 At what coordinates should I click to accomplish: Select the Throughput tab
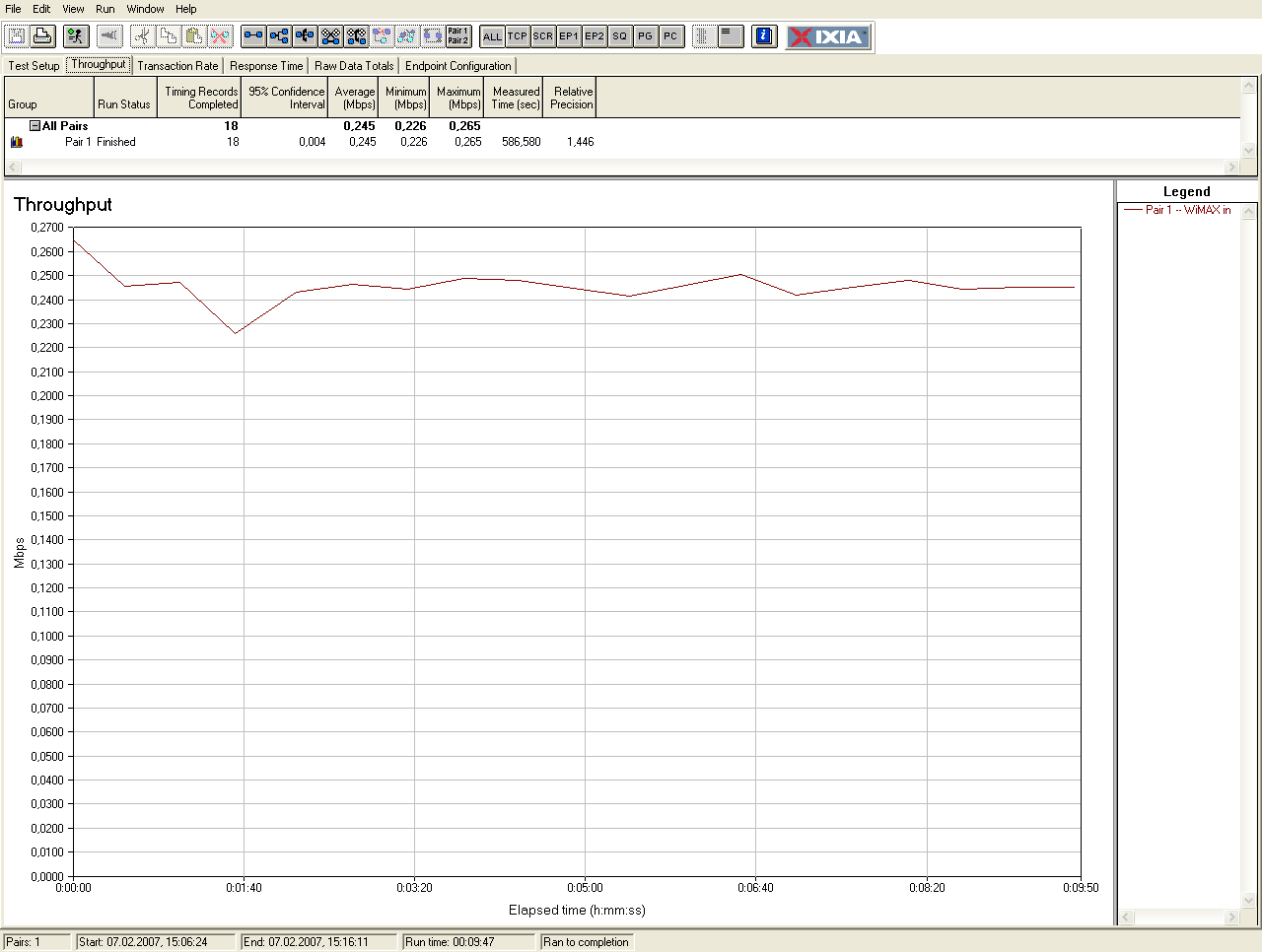99,64
